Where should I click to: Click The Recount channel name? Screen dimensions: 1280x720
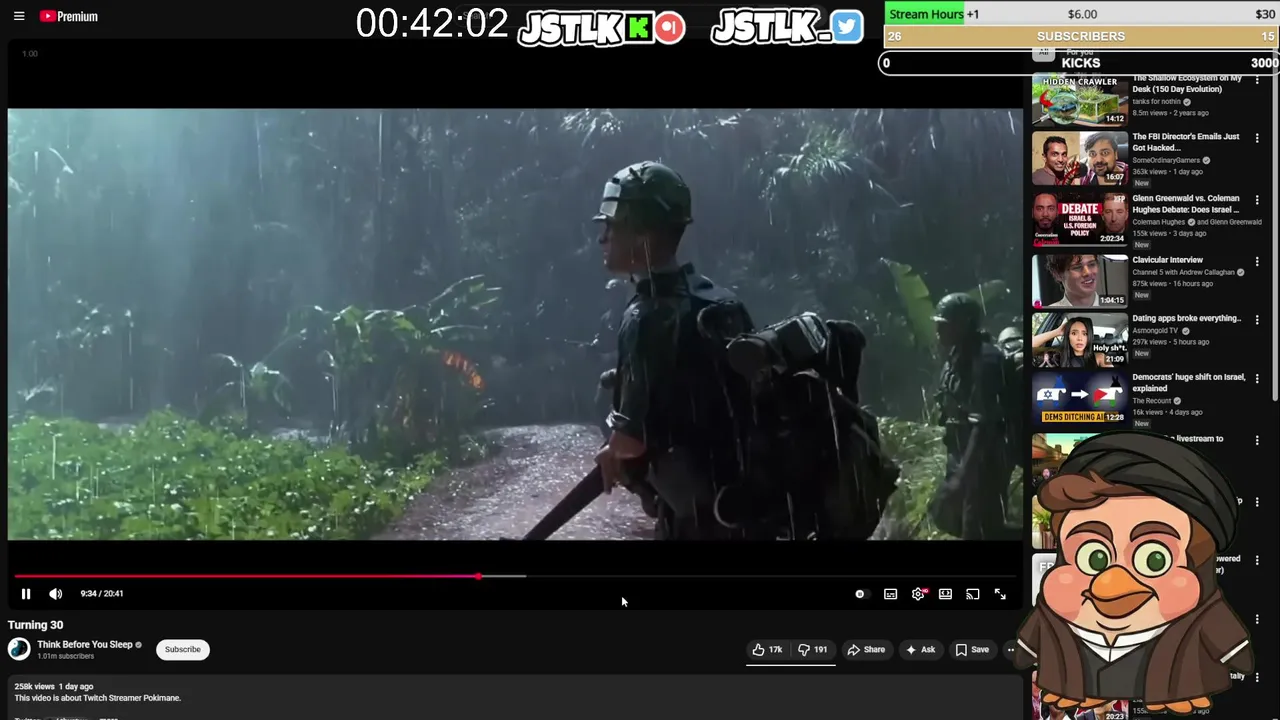1152,401
